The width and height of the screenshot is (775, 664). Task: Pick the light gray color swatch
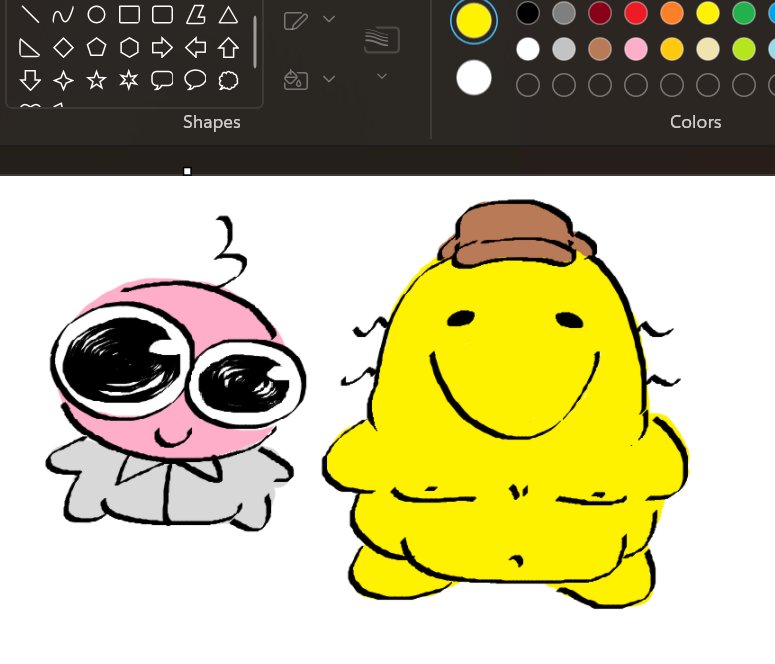pos(564,49)
